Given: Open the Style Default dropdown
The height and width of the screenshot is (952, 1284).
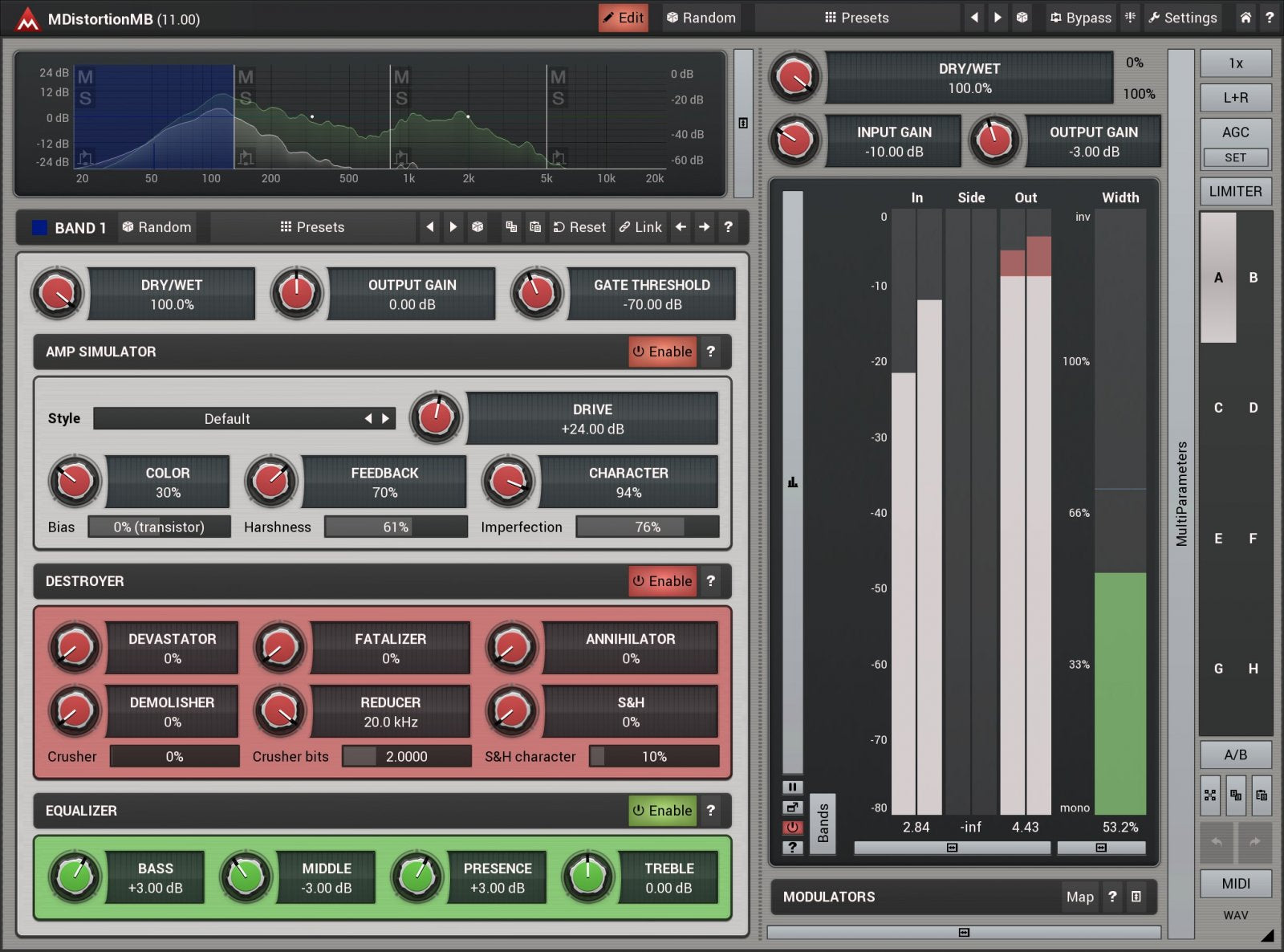Looking at the screenshot, I should point(227,419).
